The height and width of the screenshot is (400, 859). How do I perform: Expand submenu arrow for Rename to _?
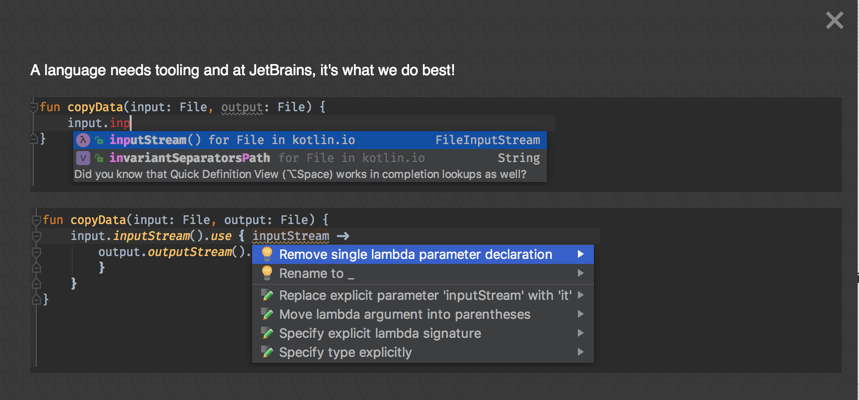point(581,273)
